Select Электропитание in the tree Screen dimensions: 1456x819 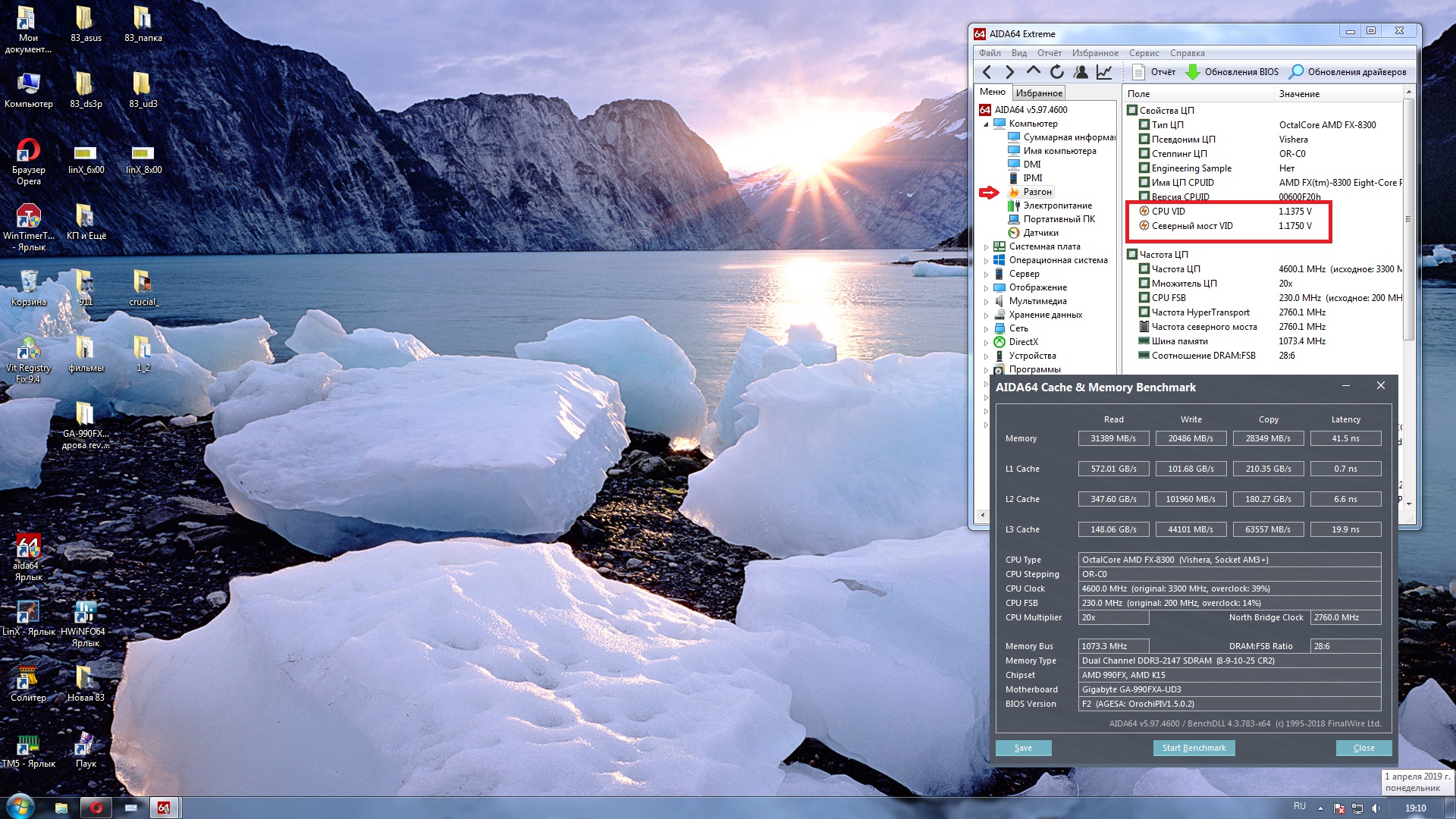(x=1057, y=206)
